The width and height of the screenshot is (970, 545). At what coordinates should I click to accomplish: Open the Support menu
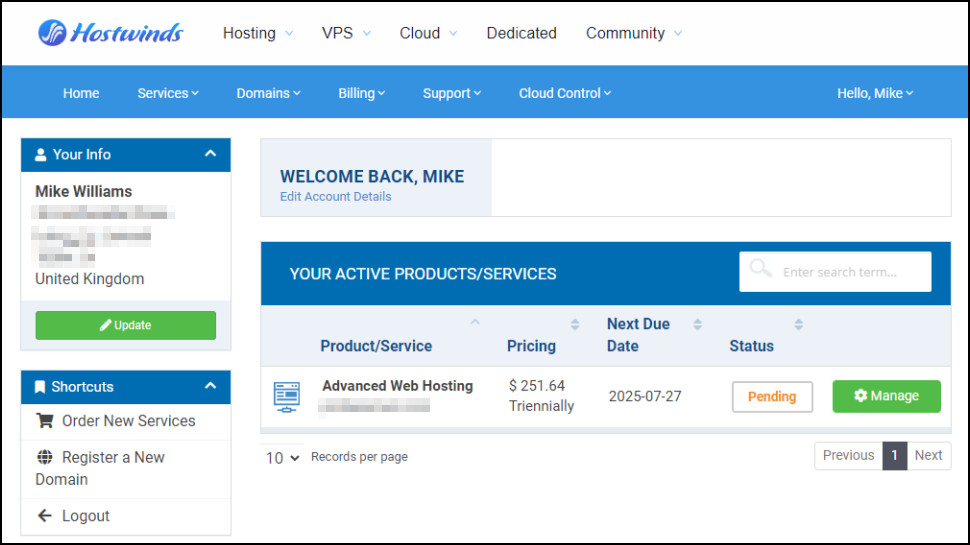pyautogui.click(x=452, y=93)
